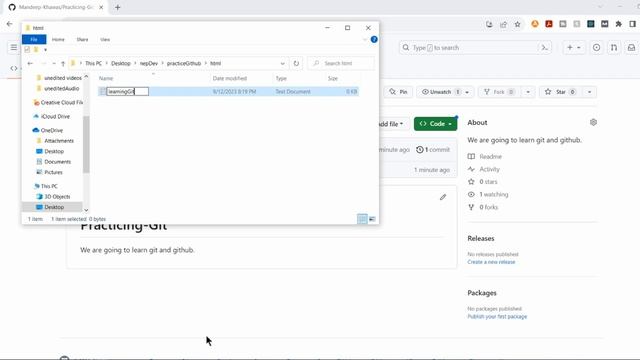Edit README with pencil icon

443,198
